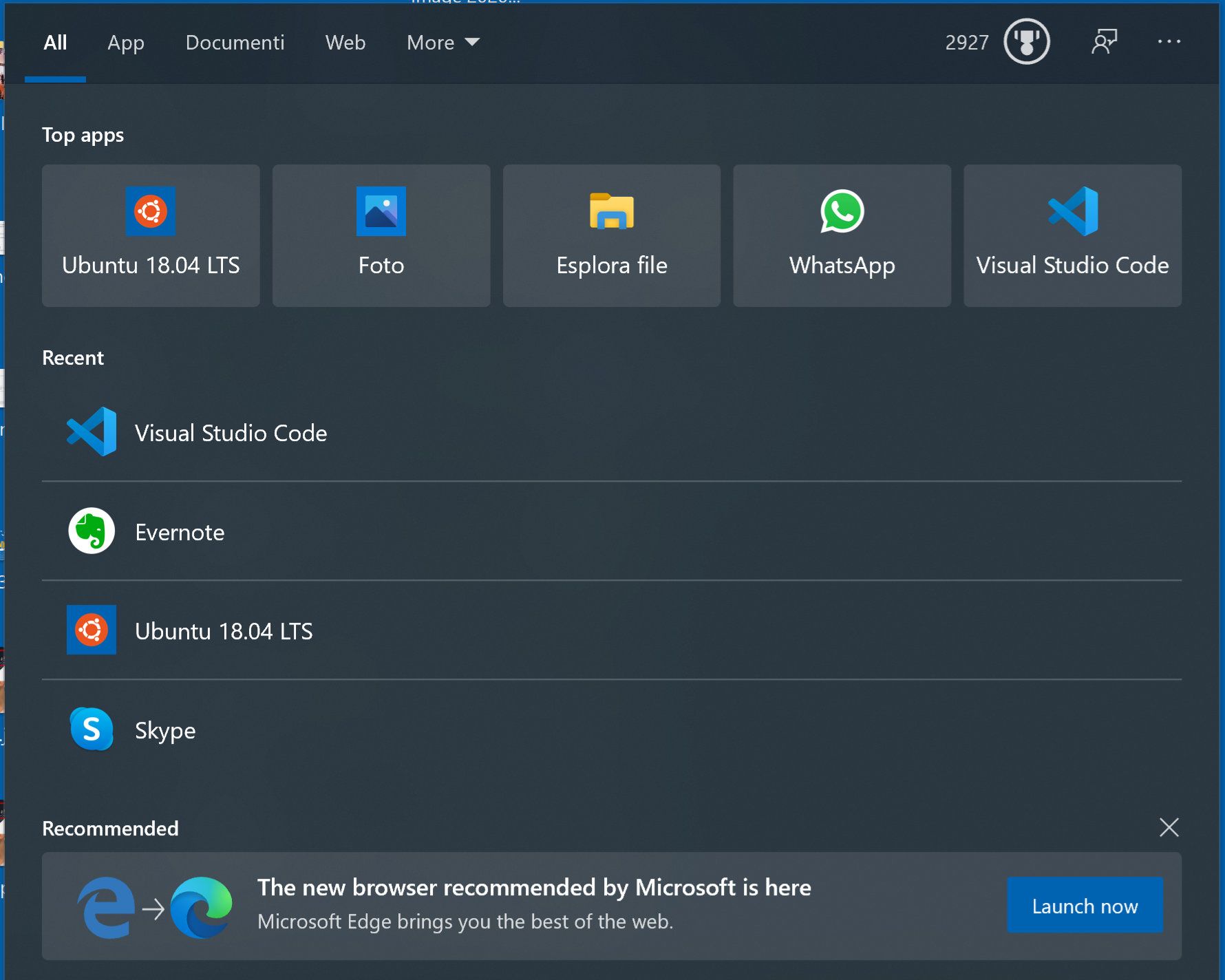Open the three-dots options menu
The width and height of the screenshot is (1225, 980).
(1169, 41)
